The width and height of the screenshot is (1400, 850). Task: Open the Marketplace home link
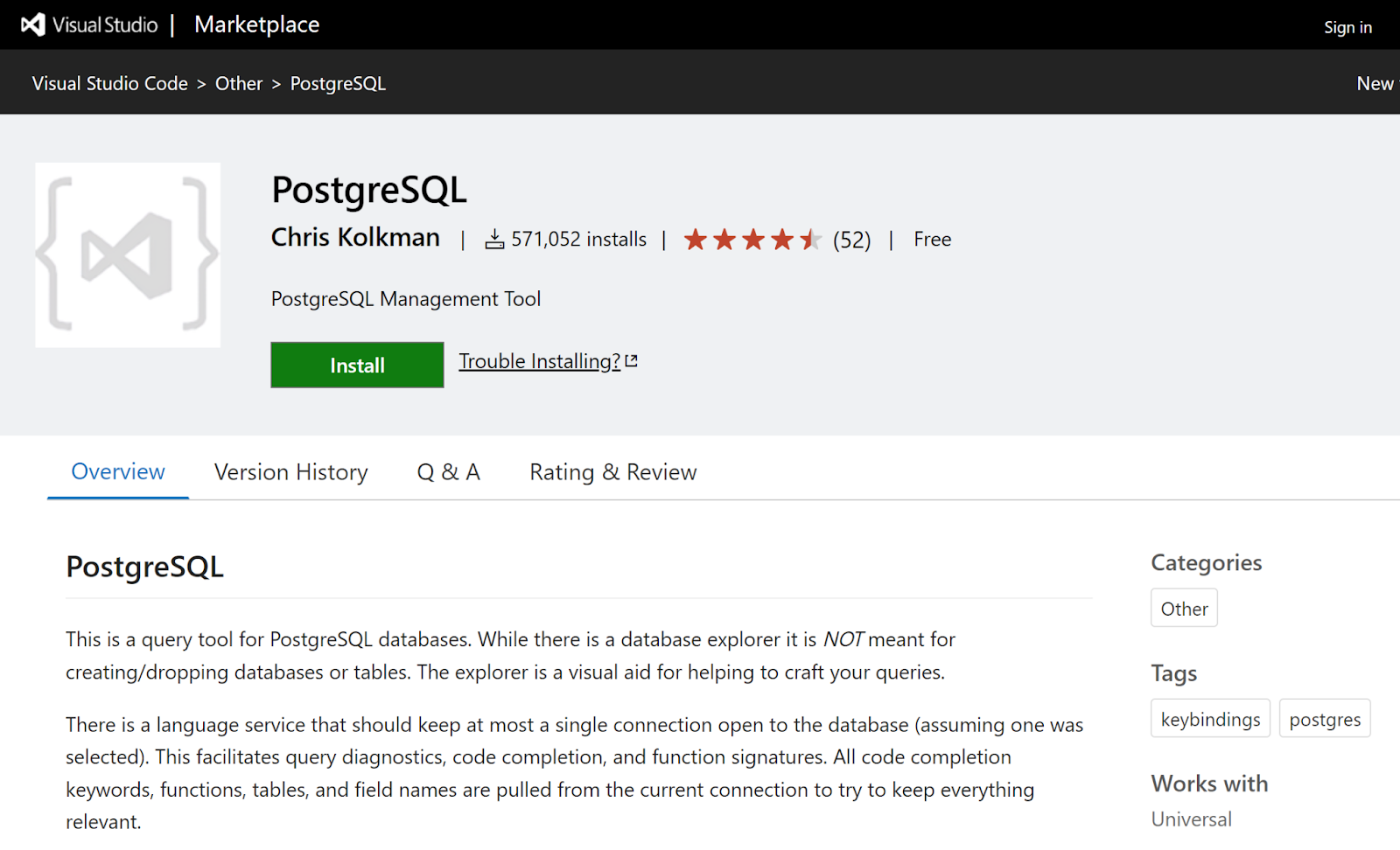coord(256,24)
